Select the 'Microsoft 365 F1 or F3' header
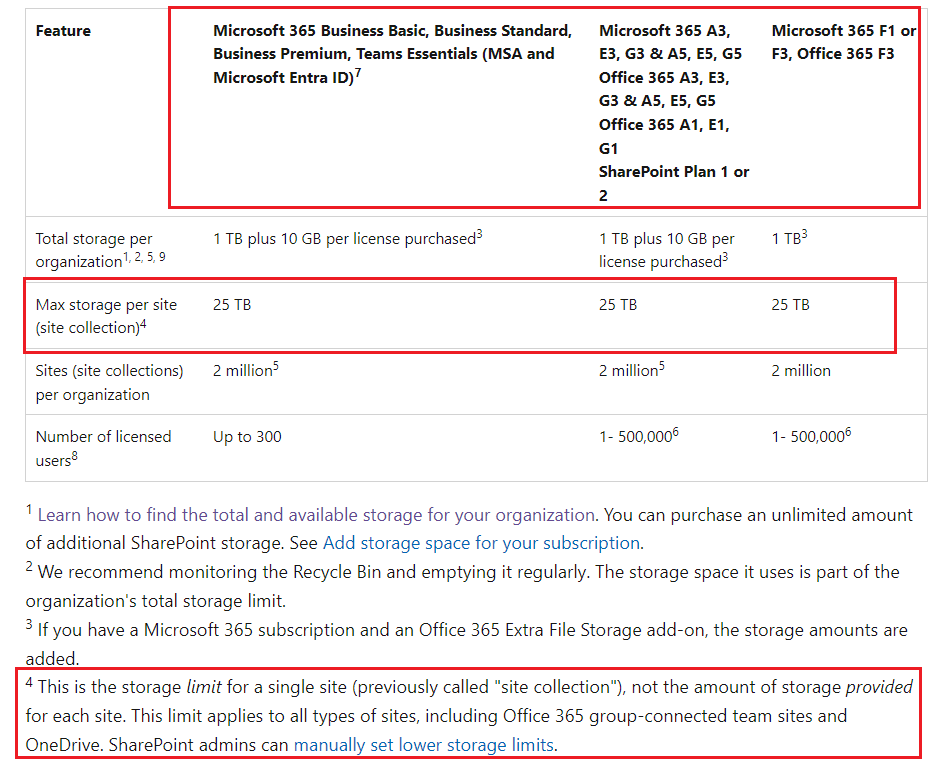 tap(844, 41)
